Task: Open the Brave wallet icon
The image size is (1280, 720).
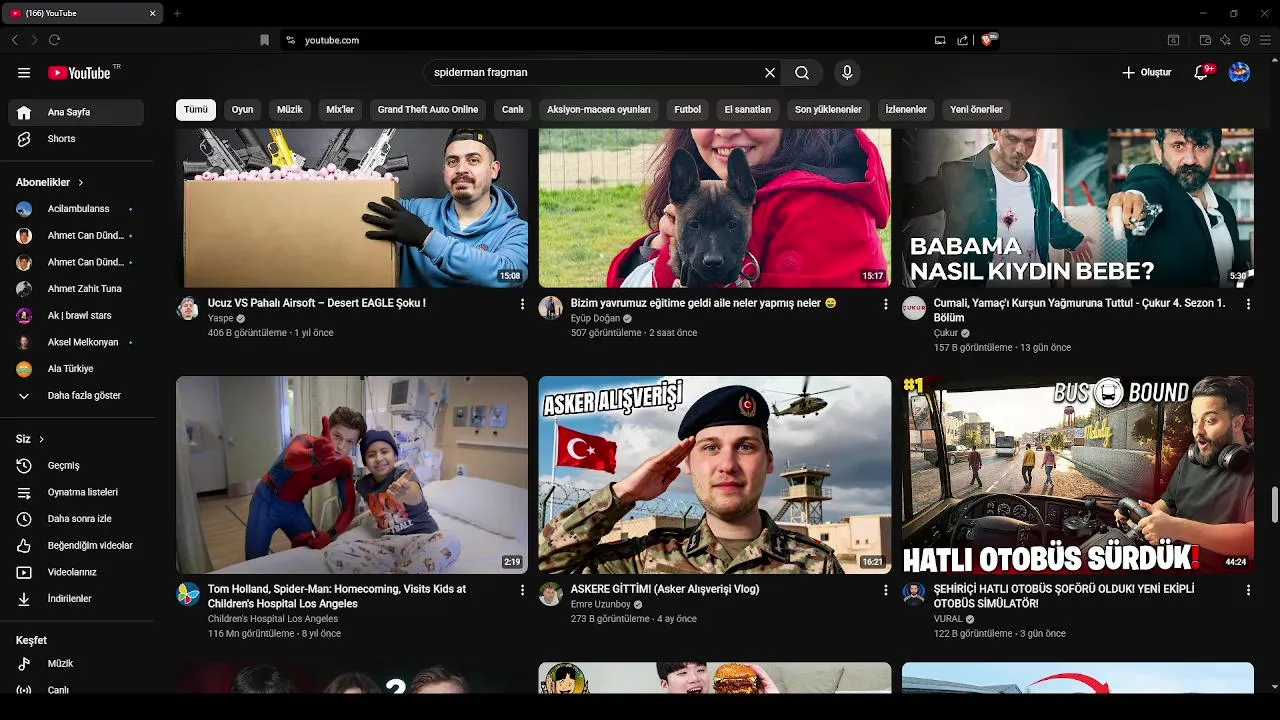Action: [x=1205, y=40]
